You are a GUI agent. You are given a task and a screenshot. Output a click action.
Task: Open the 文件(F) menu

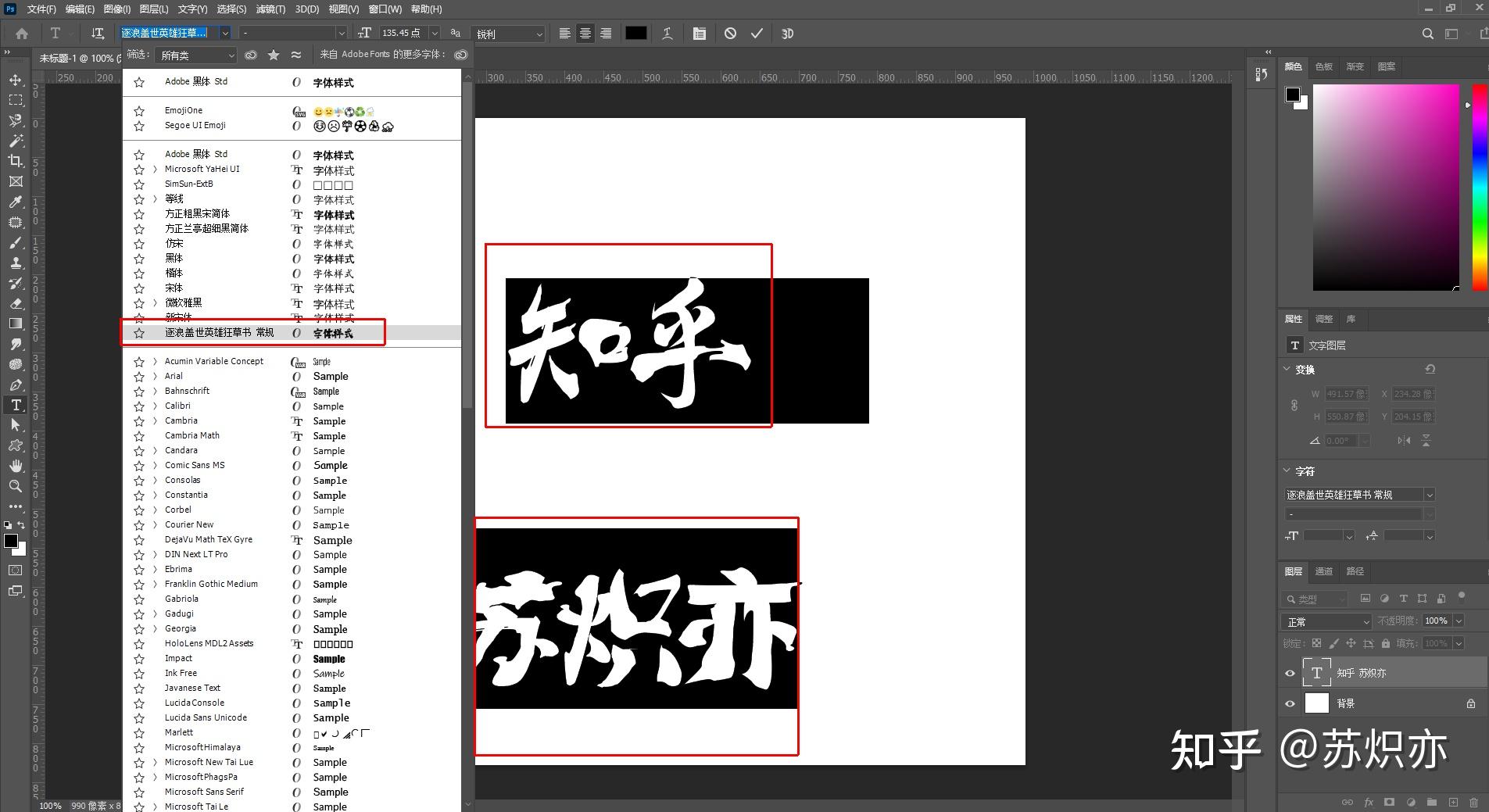tap(41, 9)
